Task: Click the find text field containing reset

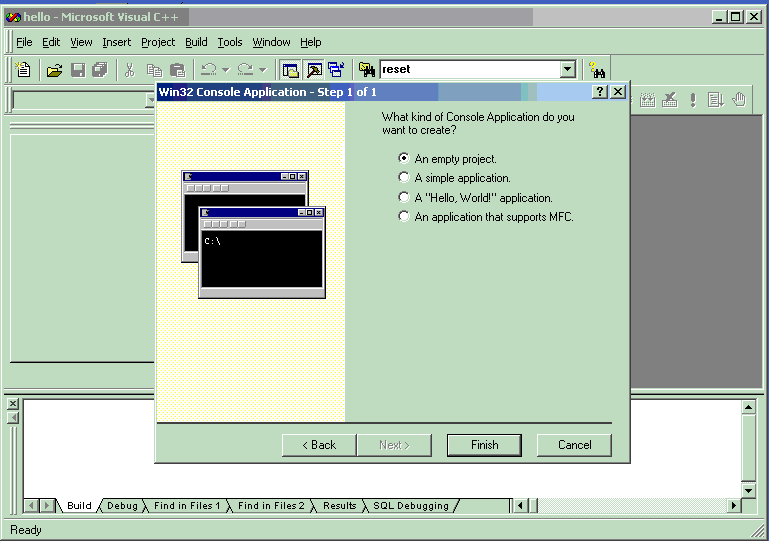Action: pos(470,69)
